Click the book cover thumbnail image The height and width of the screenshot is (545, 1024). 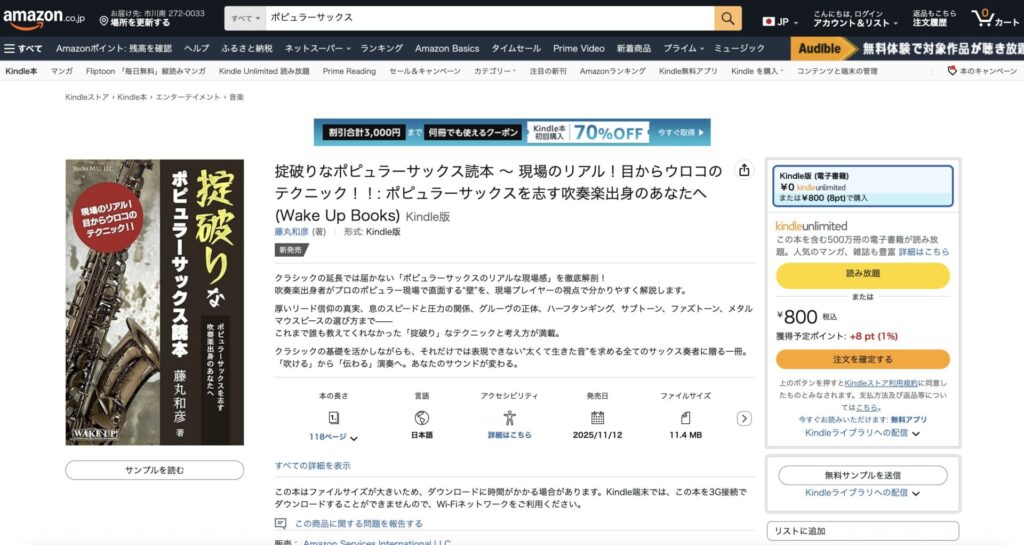tap(155, 302)
